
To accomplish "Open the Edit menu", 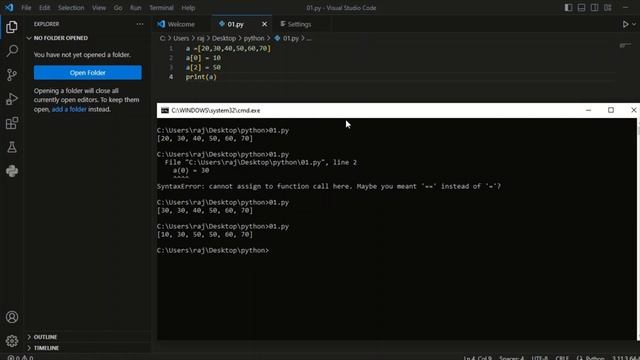I will (44, 8).
